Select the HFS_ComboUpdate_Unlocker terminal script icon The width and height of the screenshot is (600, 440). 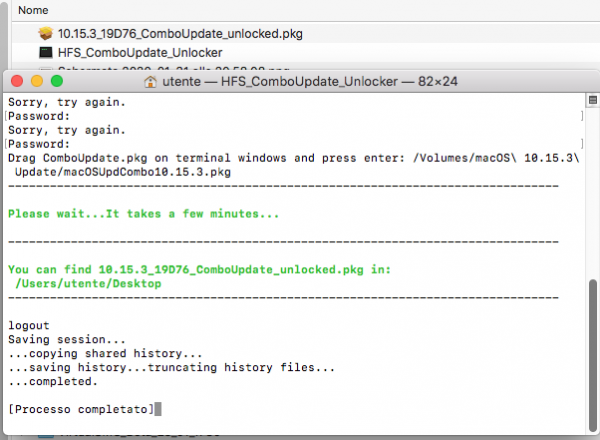pyautogui.click(x=46, y=52)
